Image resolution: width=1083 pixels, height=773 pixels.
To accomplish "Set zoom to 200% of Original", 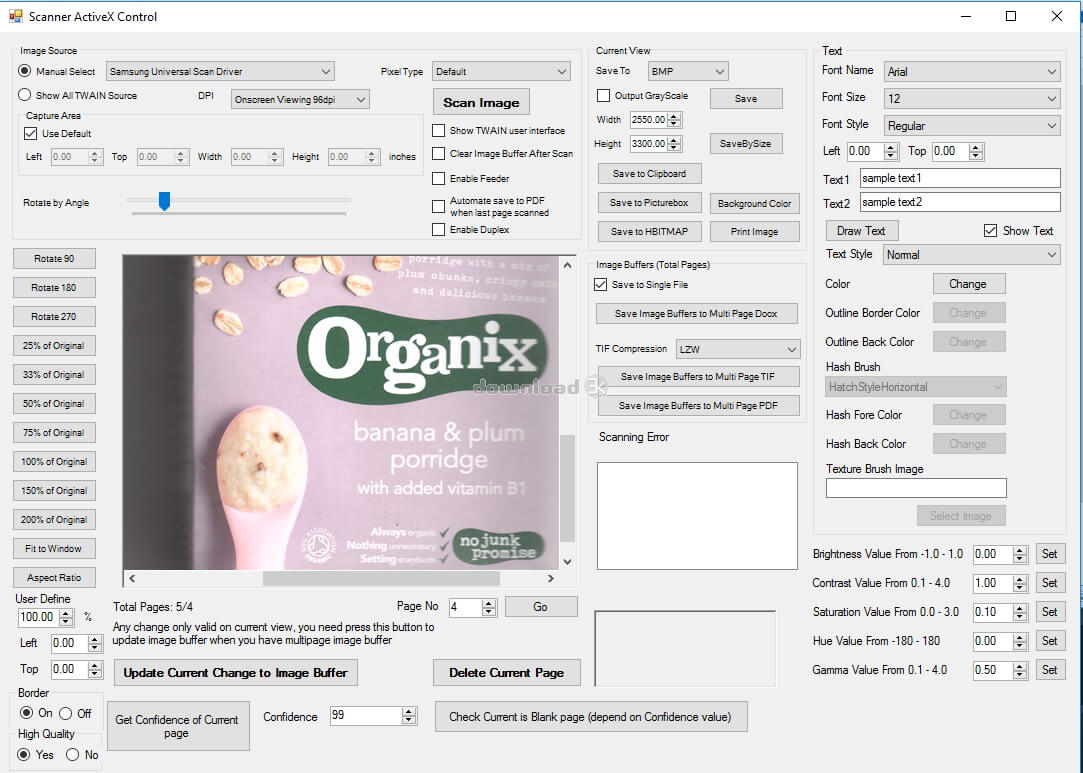I will [x=54, y=519].
